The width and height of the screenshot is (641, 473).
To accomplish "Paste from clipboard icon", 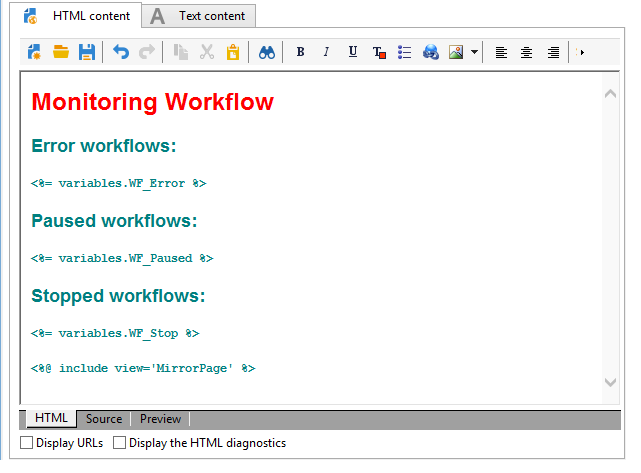I will pyautogui.click(x=233, y=52).
